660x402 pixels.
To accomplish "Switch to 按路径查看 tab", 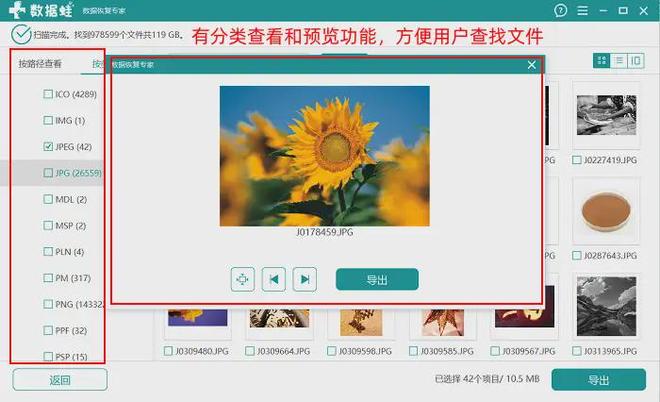I will (x=40, y=64).
